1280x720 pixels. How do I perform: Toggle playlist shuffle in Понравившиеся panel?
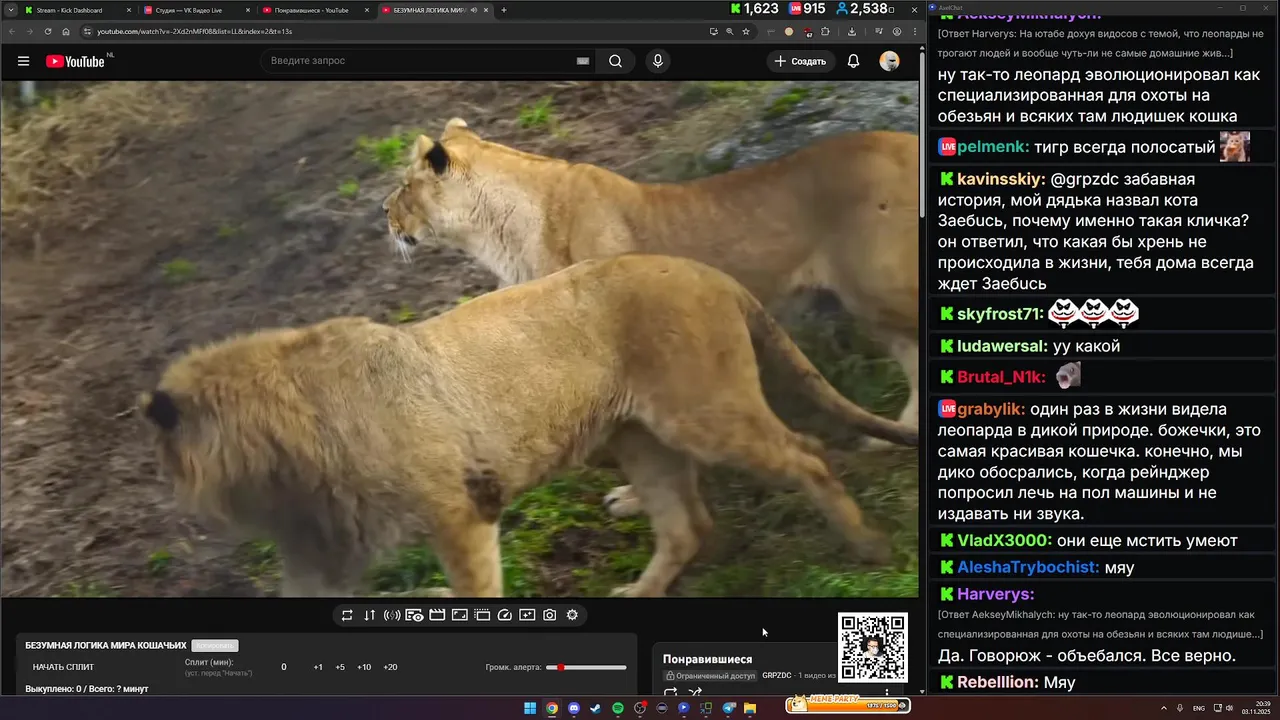[x=695, y=692]
